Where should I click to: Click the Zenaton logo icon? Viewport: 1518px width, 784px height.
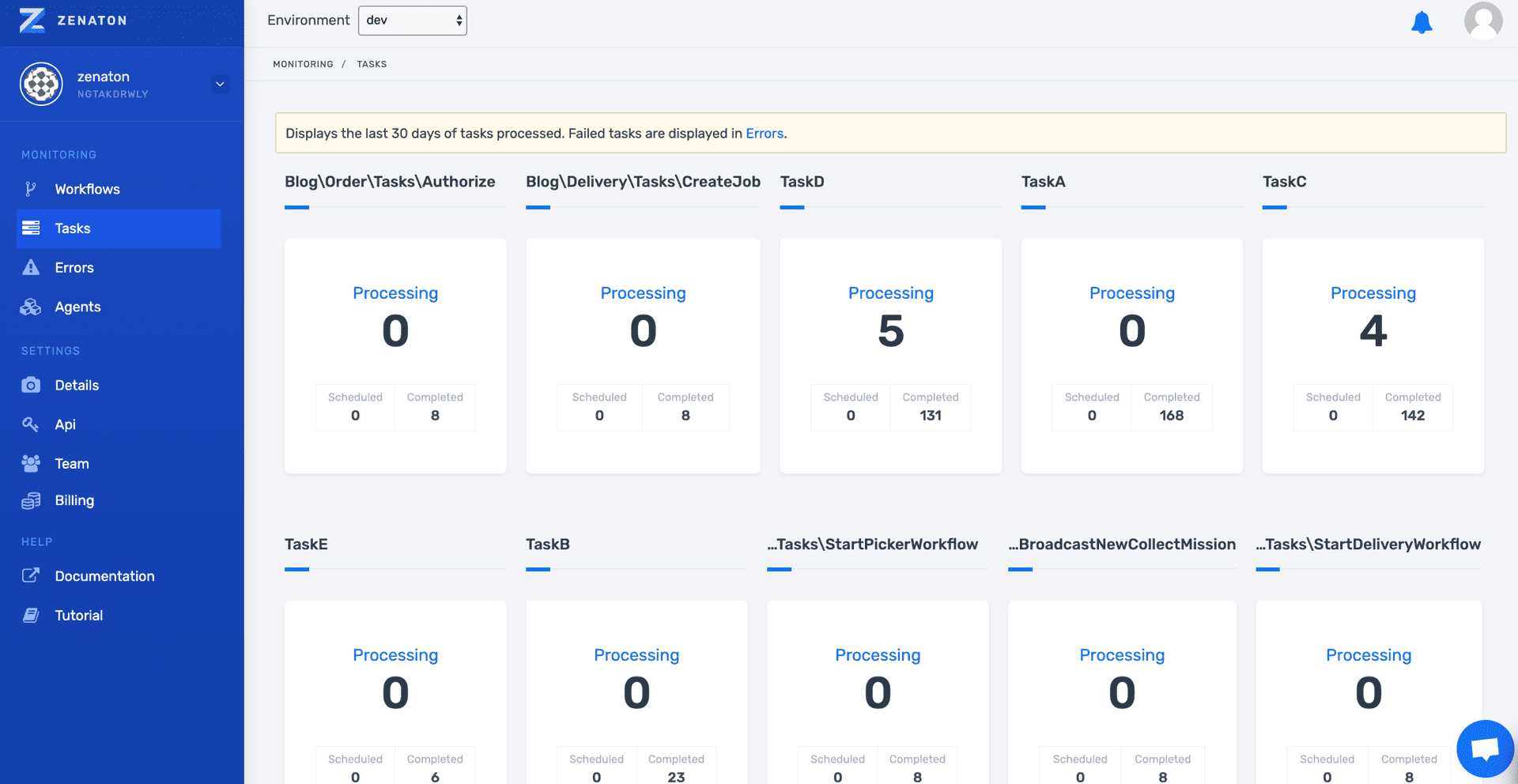(32, 20)
